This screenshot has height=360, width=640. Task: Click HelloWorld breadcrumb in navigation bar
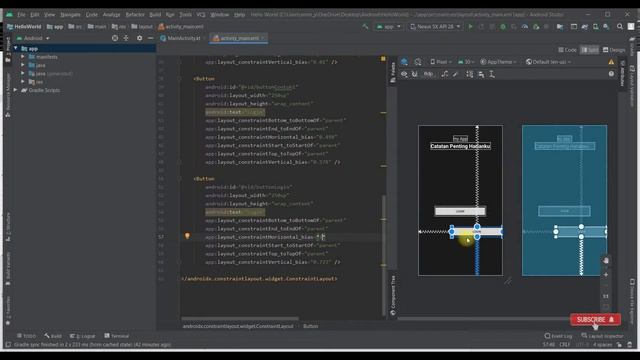[x=24, y=27]
